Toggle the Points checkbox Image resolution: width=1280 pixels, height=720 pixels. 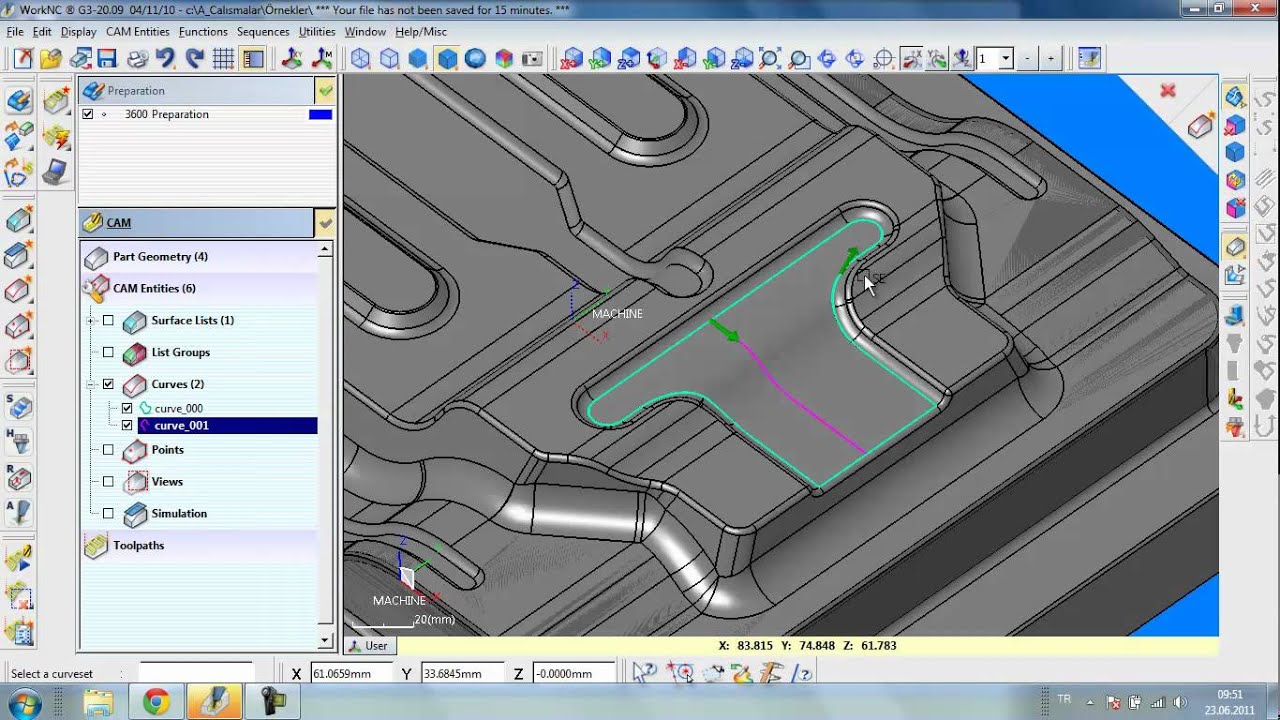[x=108, y=450]
